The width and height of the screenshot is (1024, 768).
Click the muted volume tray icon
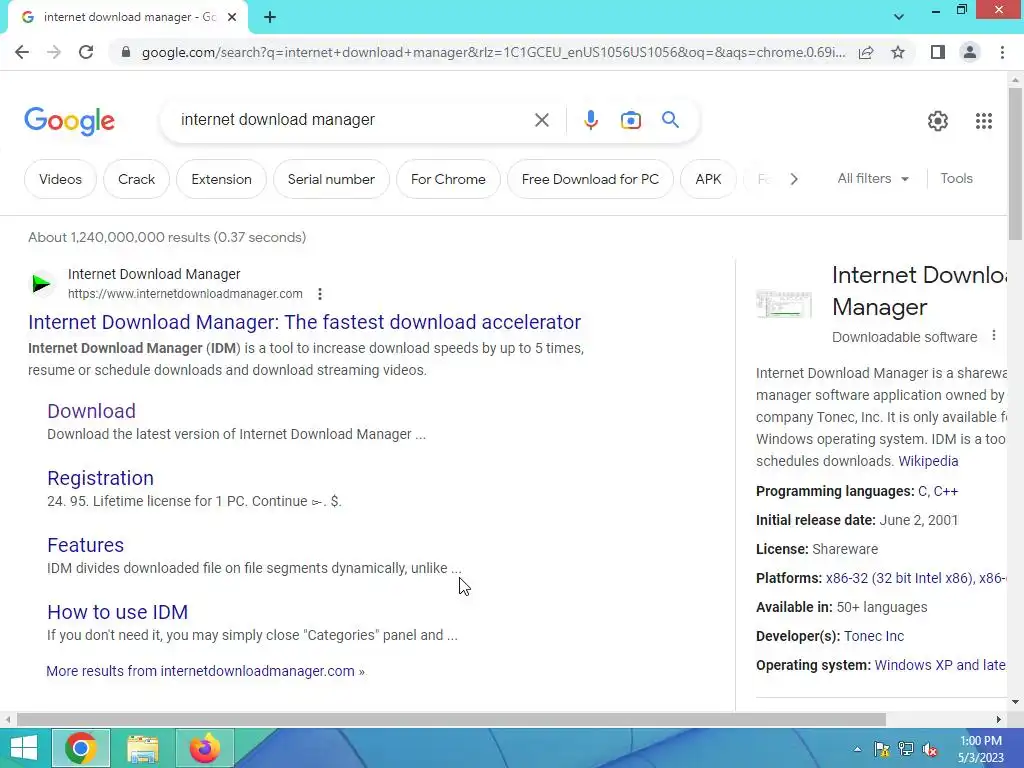[x=930, y=749]
